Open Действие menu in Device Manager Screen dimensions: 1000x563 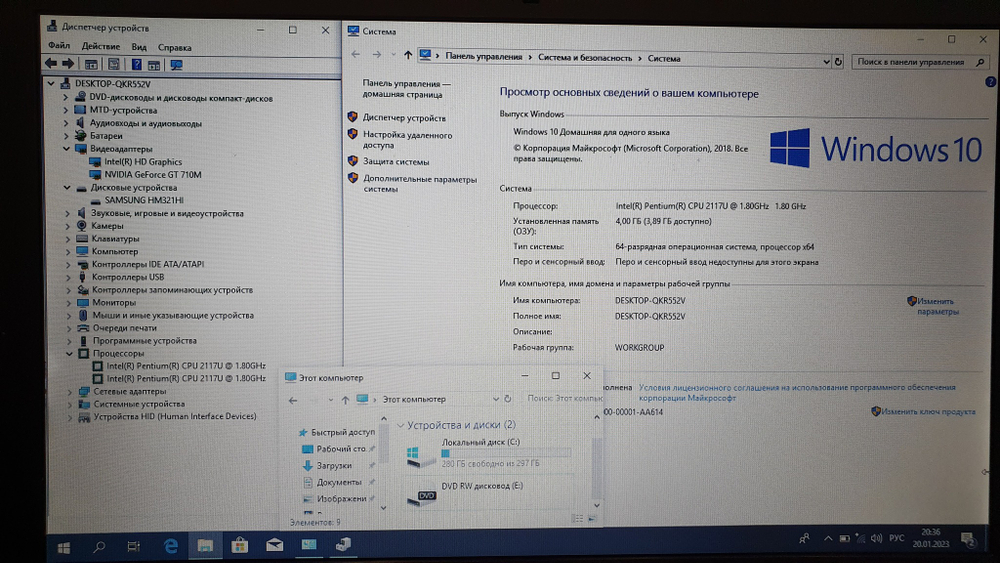[x=101, y=47]
